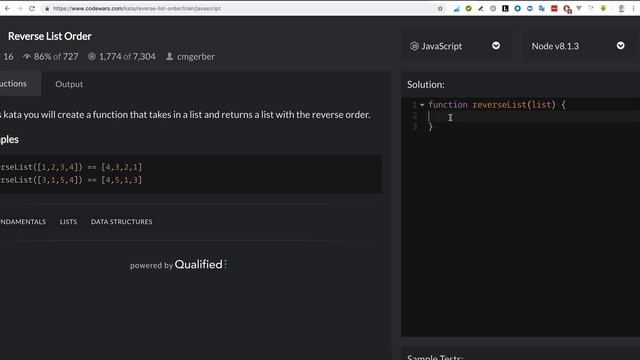Click the 86% of 727 rating text
This screenshot has height=360, width=640.
tap(56, 57)
